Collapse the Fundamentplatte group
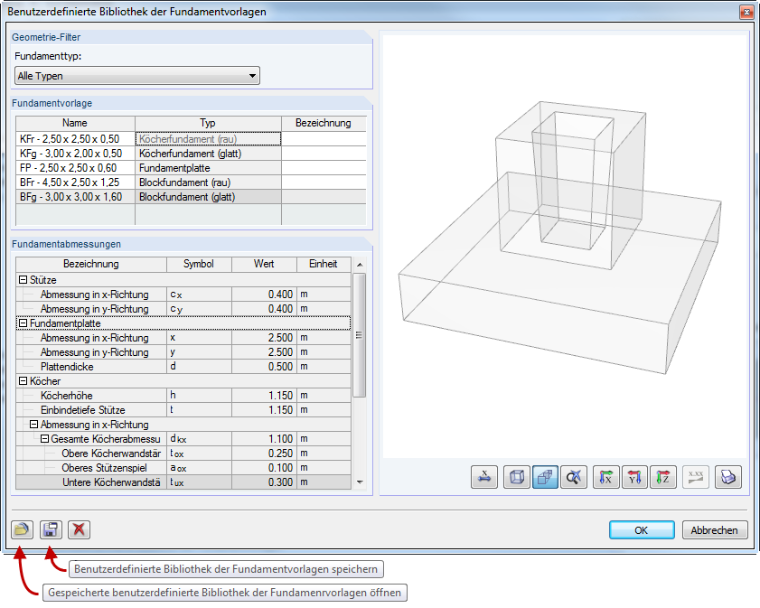Viewport: 760px width, 608px height. click(x=23, y=323)
